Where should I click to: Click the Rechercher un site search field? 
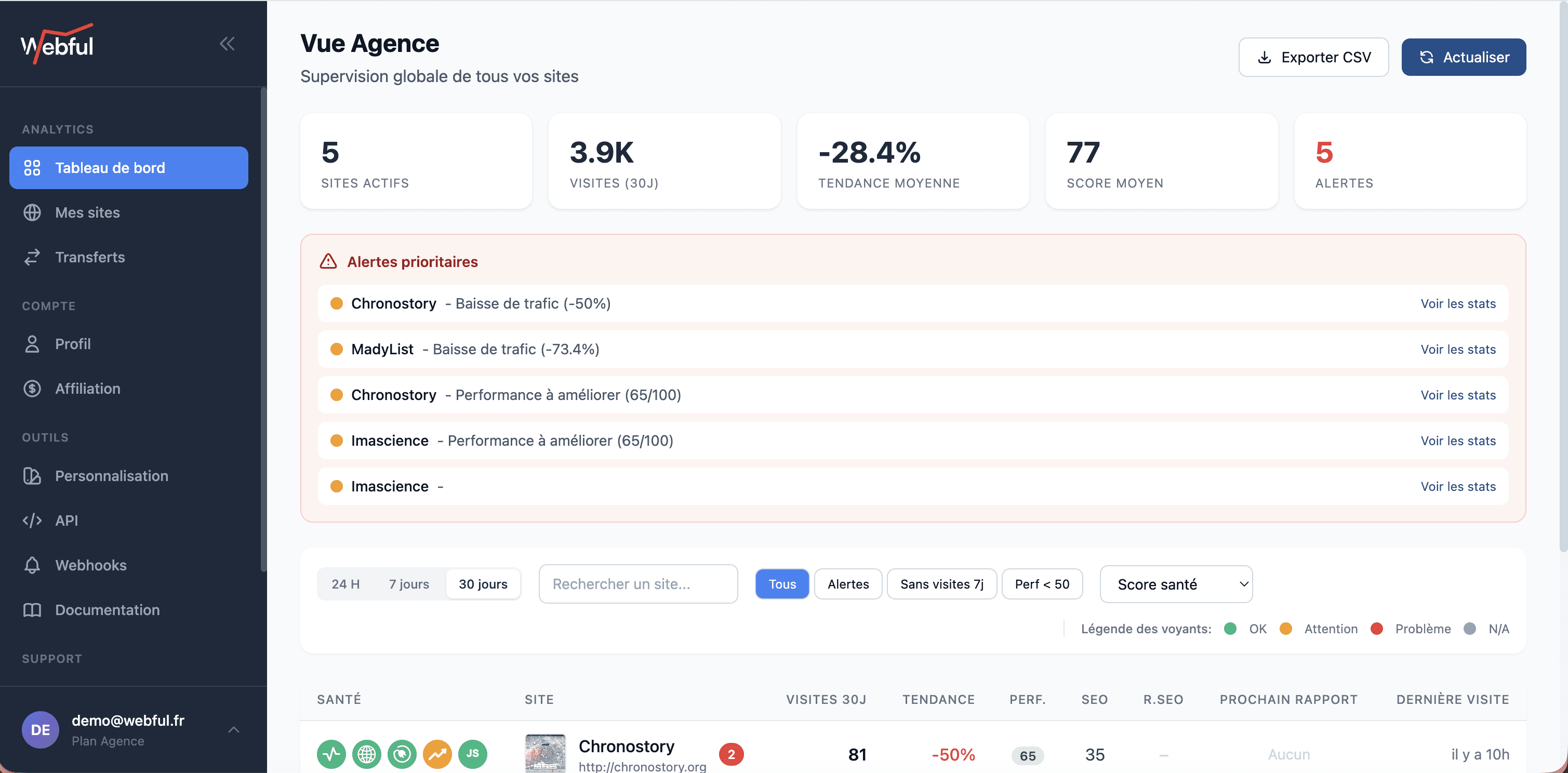tap(637, 584)
